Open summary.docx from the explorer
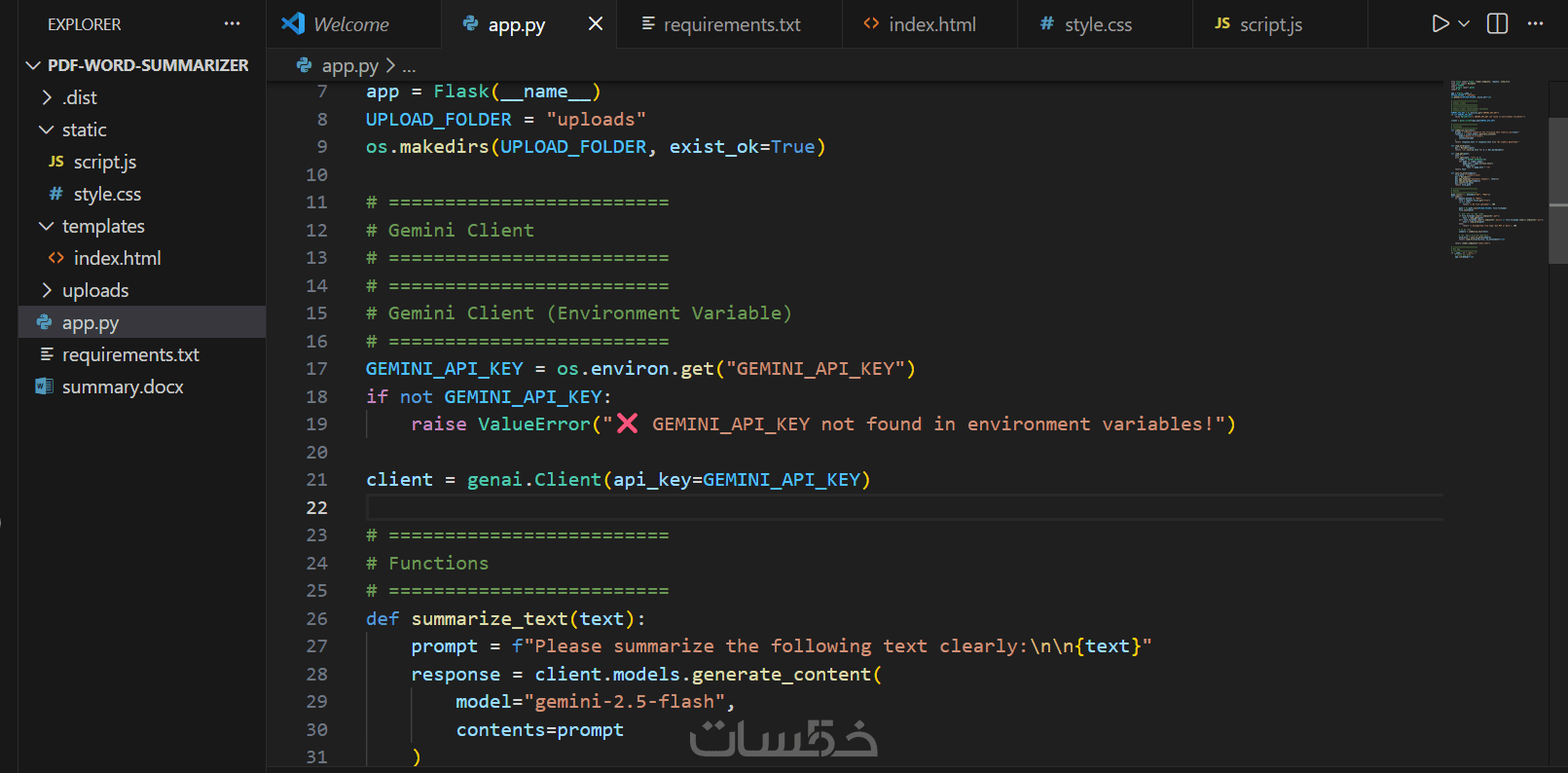 coord(123,386)
